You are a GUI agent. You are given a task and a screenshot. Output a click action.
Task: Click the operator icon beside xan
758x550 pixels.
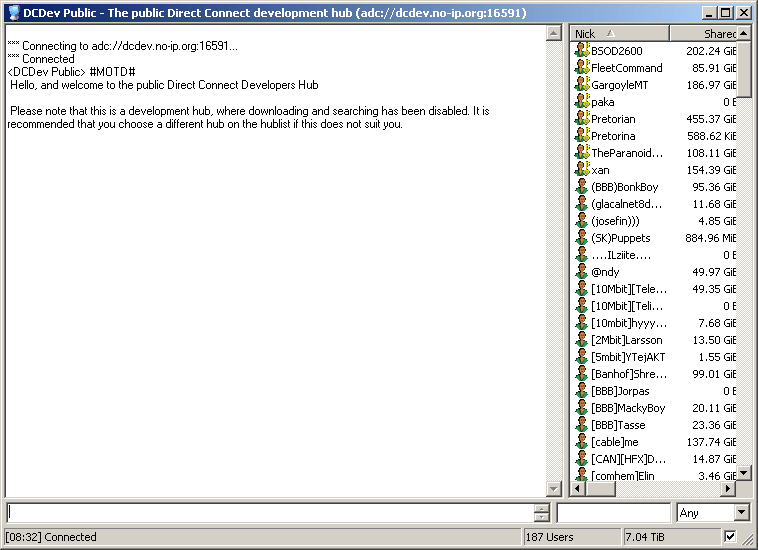tap(582, 169)
